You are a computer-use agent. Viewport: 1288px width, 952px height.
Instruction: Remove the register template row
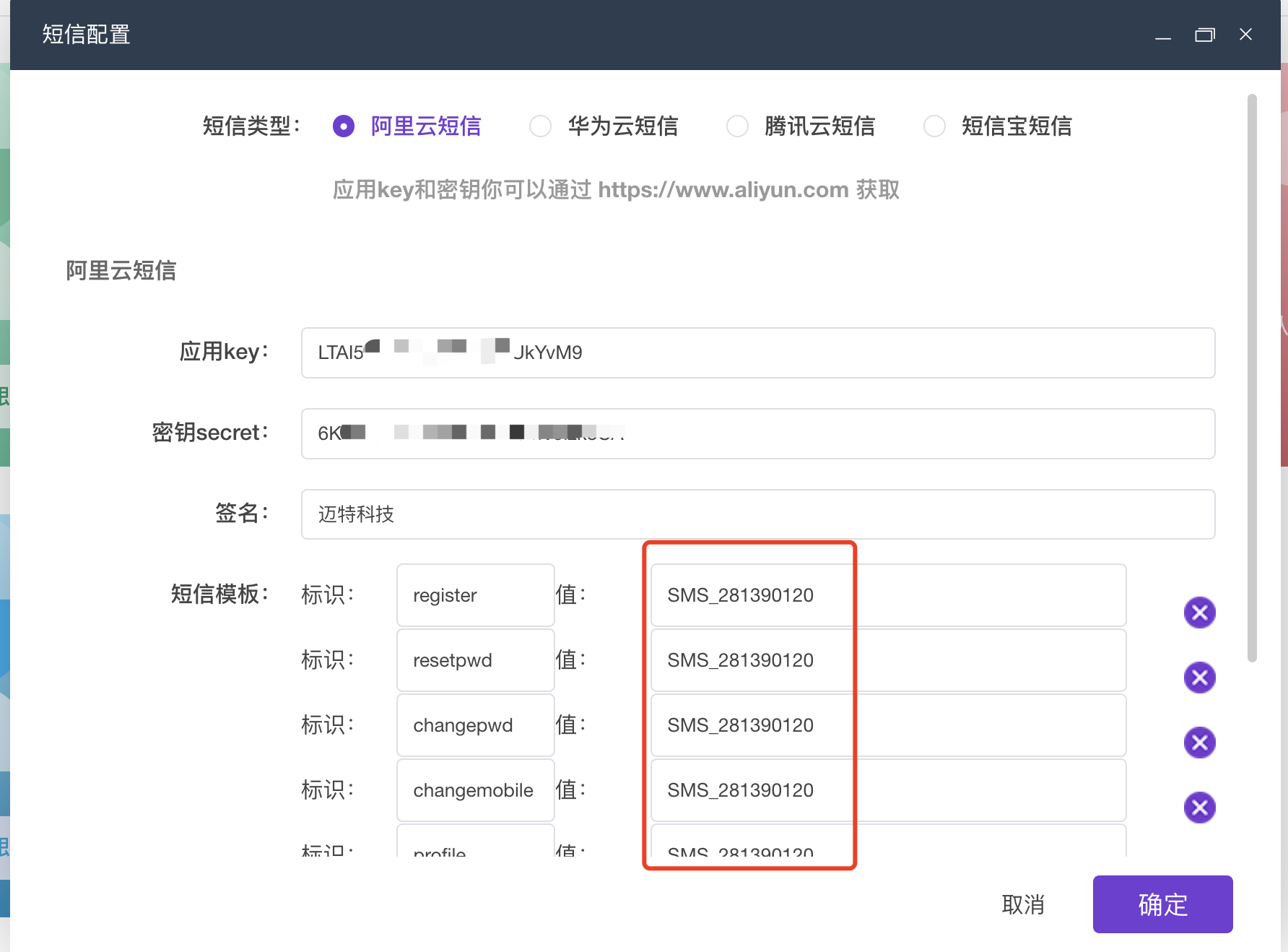[1199, 613]
